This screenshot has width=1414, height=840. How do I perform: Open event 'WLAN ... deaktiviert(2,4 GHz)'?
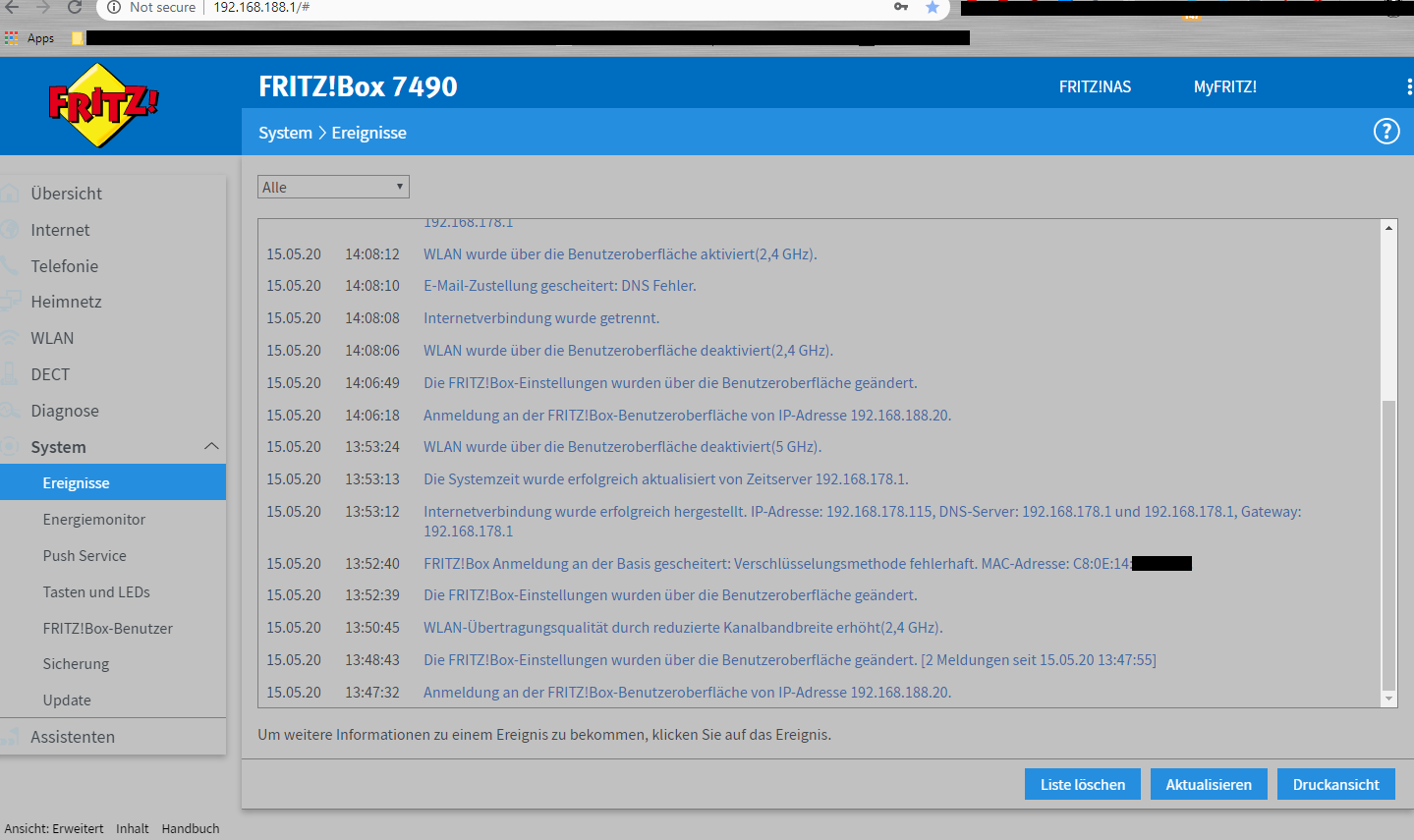coord(628,351)
